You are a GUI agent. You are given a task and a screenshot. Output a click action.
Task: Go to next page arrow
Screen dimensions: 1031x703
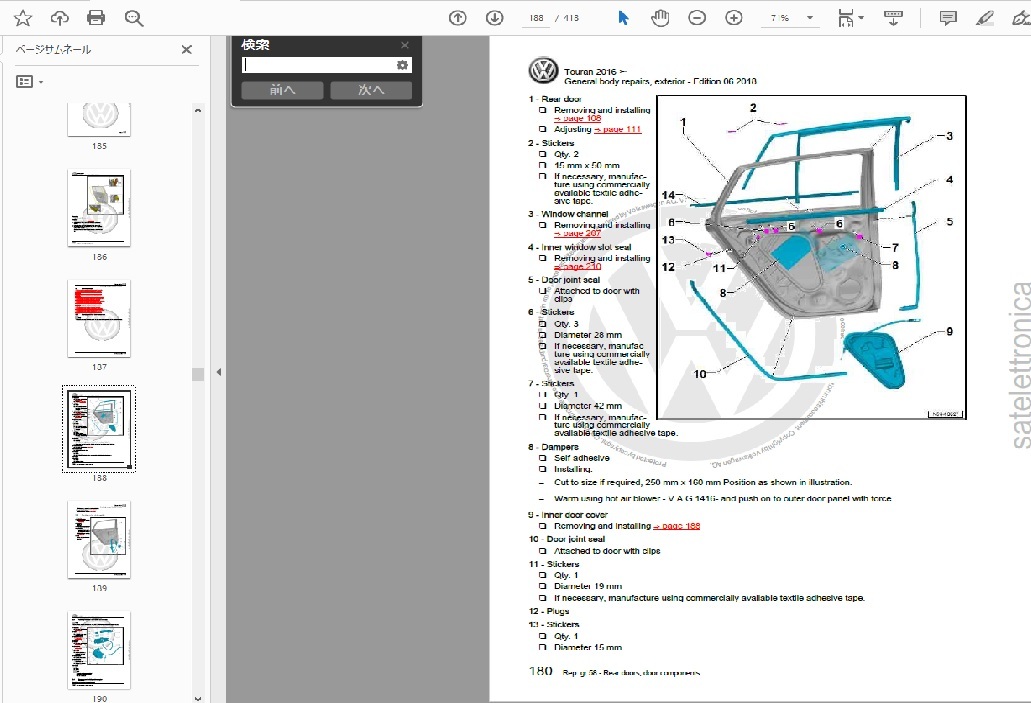494,18
